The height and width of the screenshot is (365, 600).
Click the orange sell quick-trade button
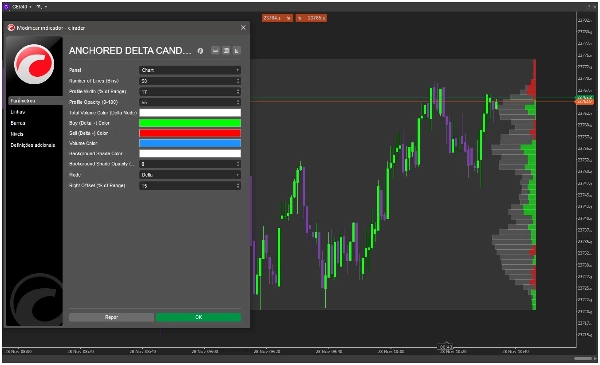[277, 18]
